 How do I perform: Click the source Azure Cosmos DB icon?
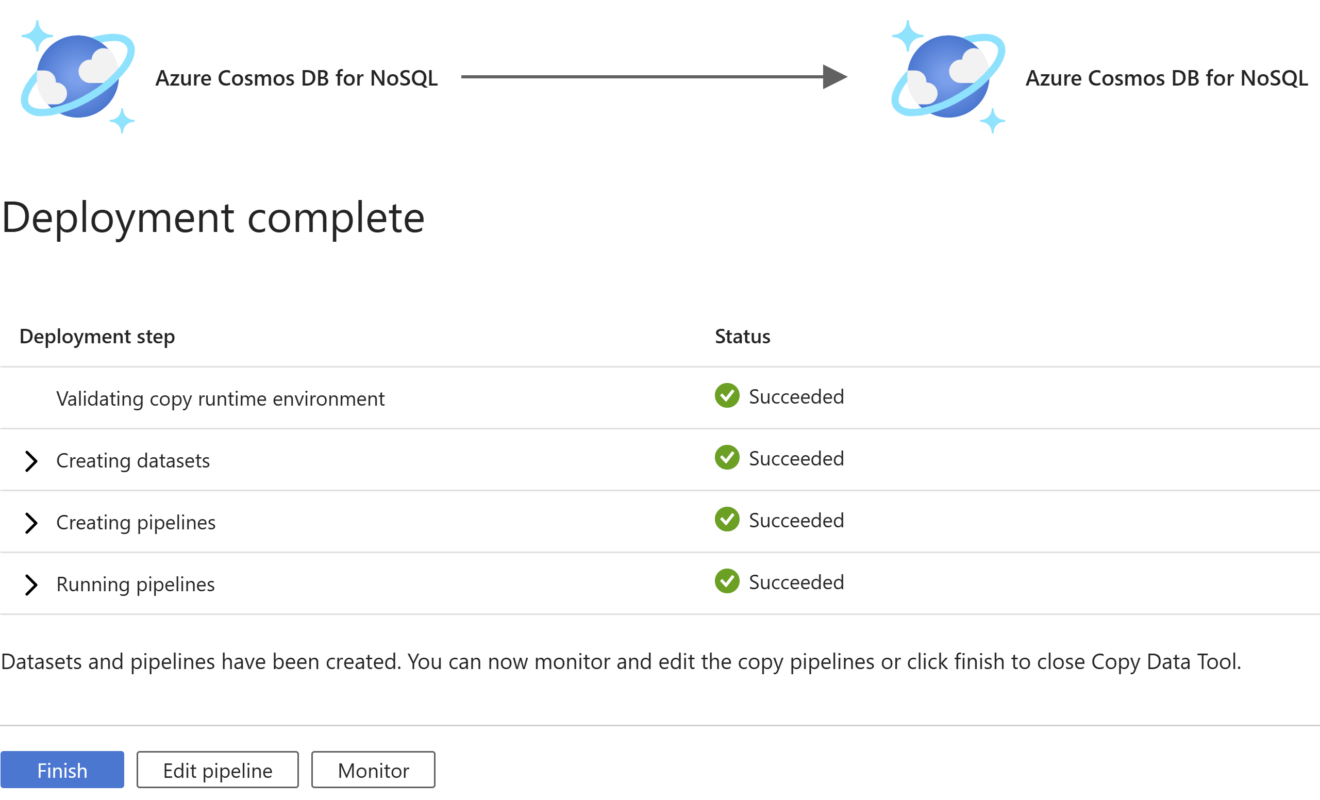[x=78, y=75]
